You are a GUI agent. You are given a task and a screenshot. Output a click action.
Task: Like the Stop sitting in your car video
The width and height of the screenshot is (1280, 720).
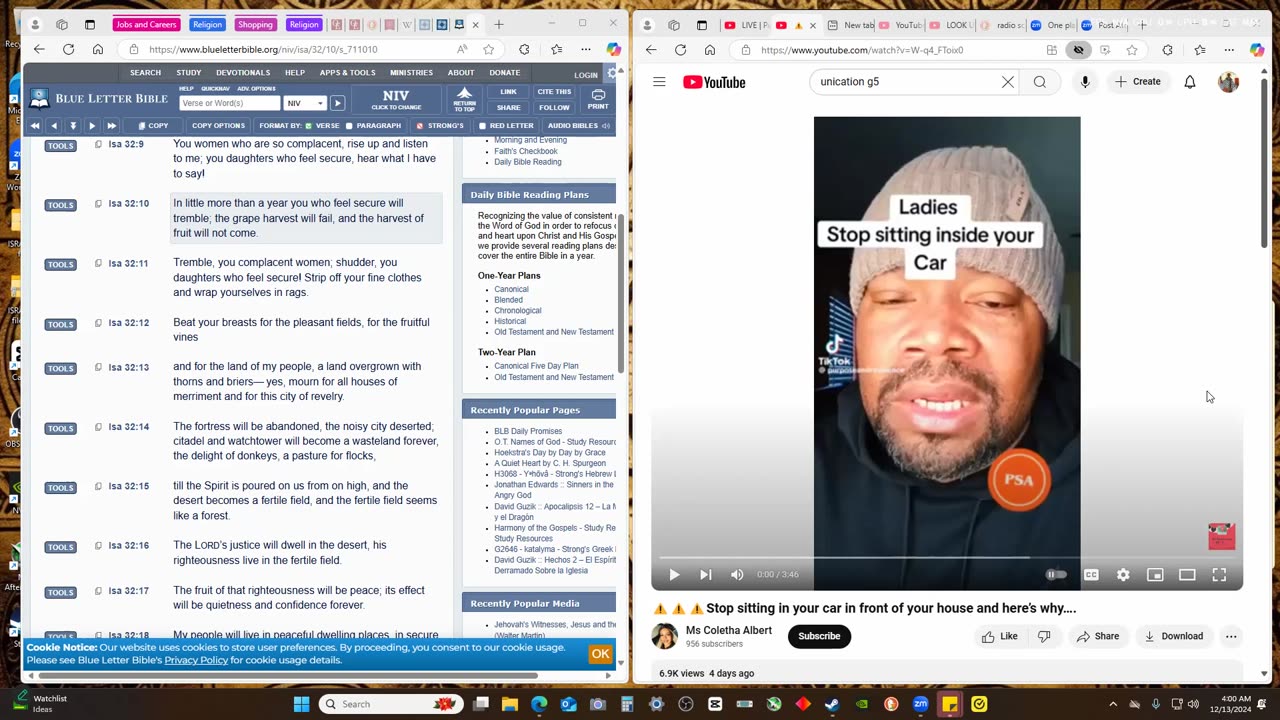pyautogui.click(x=1000, y=636)
